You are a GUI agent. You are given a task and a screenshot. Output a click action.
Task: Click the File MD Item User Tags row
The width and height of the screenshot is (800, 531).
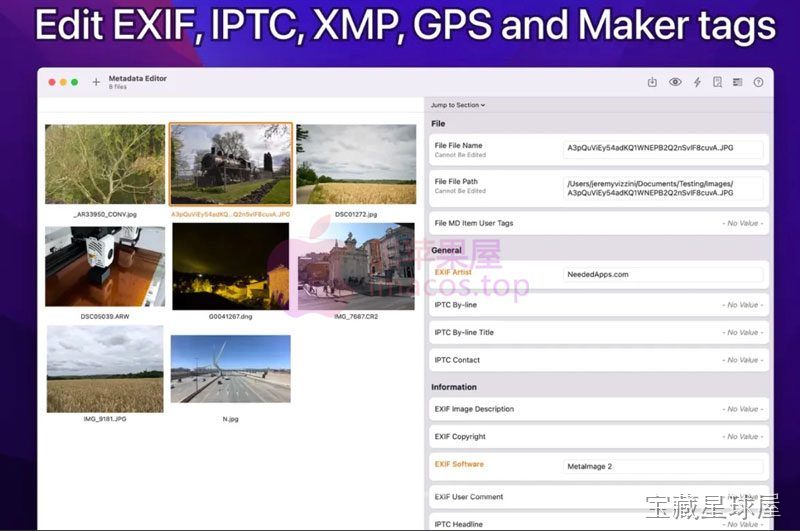[599, 223]
